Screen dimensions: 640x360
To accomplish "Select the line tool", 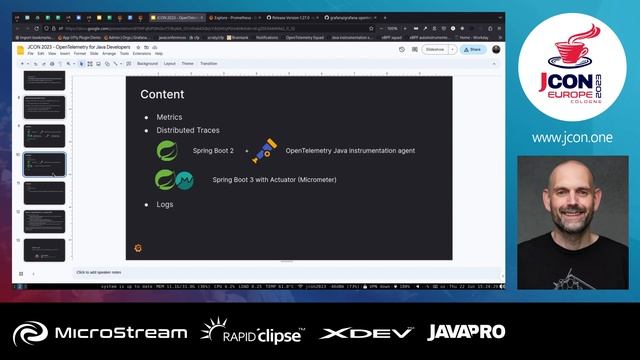I will pyautogui.click(x=116, y=64).
